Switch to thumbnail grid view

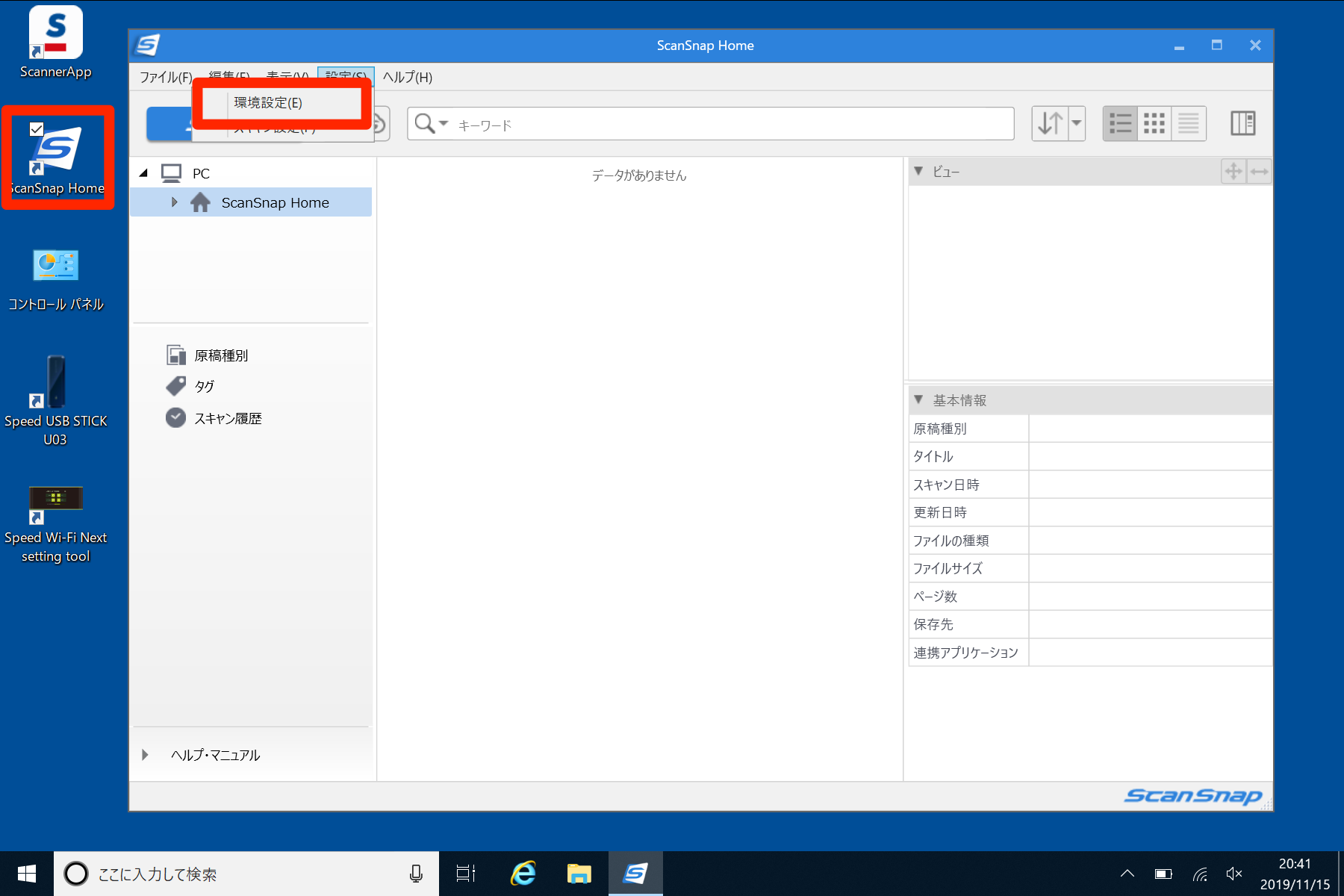click(1154, 124)
